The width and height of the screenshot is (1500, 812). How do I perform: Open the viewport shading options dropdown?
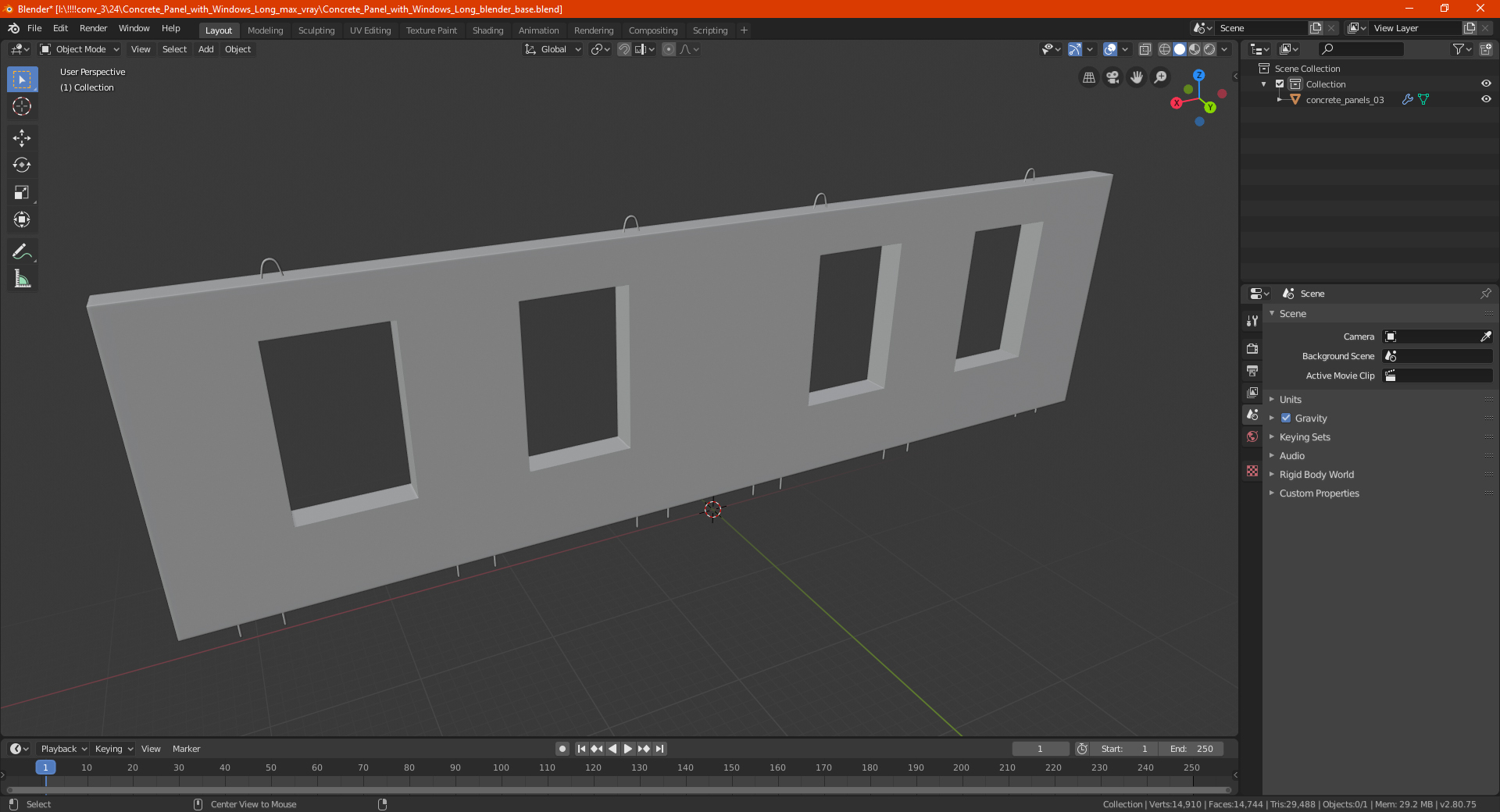pyautogui.click(x=1224, y=49)
